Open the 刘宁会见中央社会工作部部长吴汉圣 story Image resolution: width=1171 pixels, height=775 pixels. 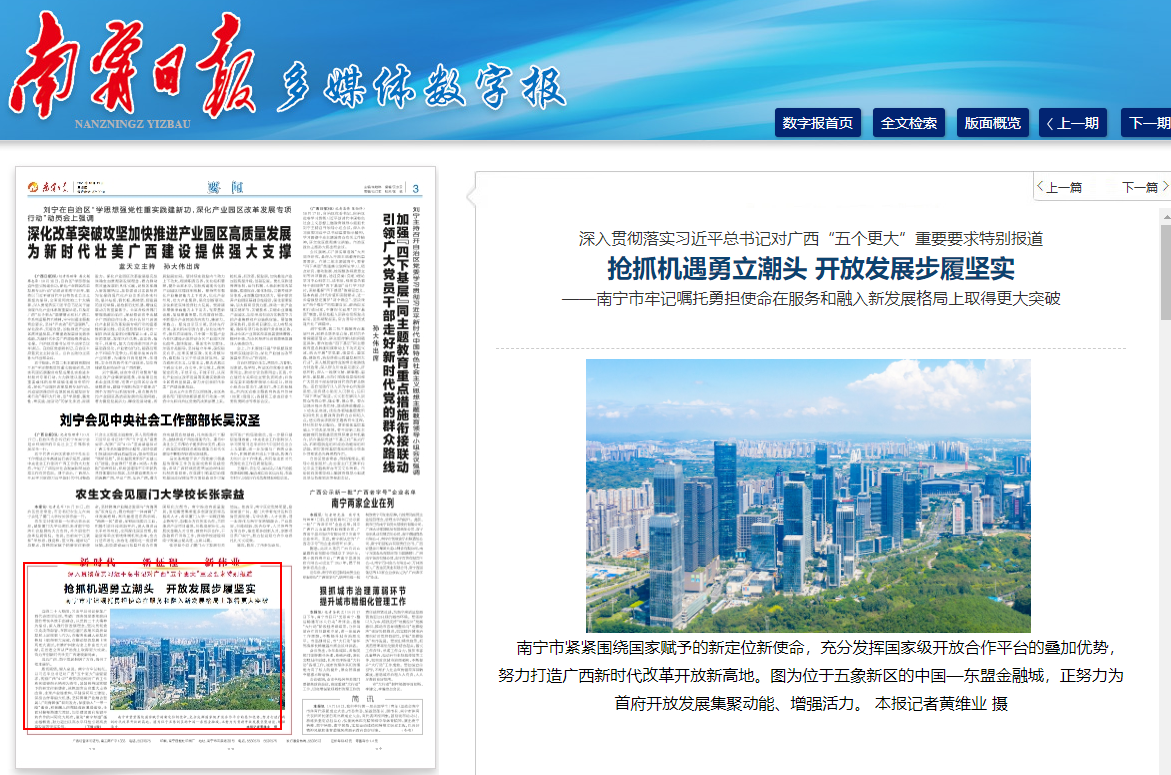pyautogui.click(x=160, y=420)
